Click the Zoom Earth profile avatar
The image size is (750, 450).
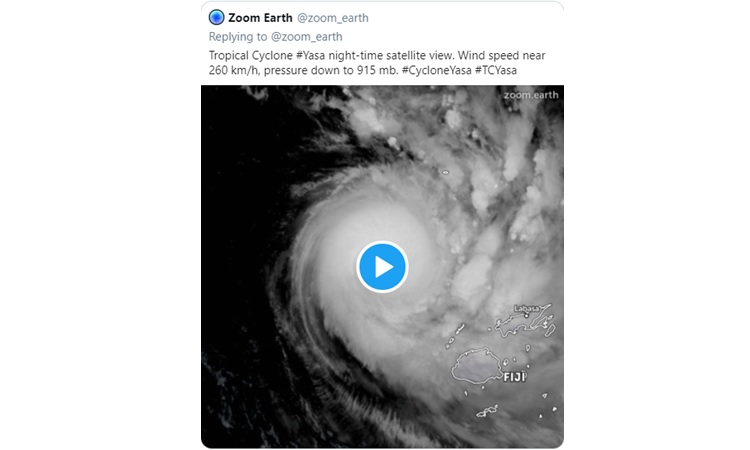(x=216, y=17)
